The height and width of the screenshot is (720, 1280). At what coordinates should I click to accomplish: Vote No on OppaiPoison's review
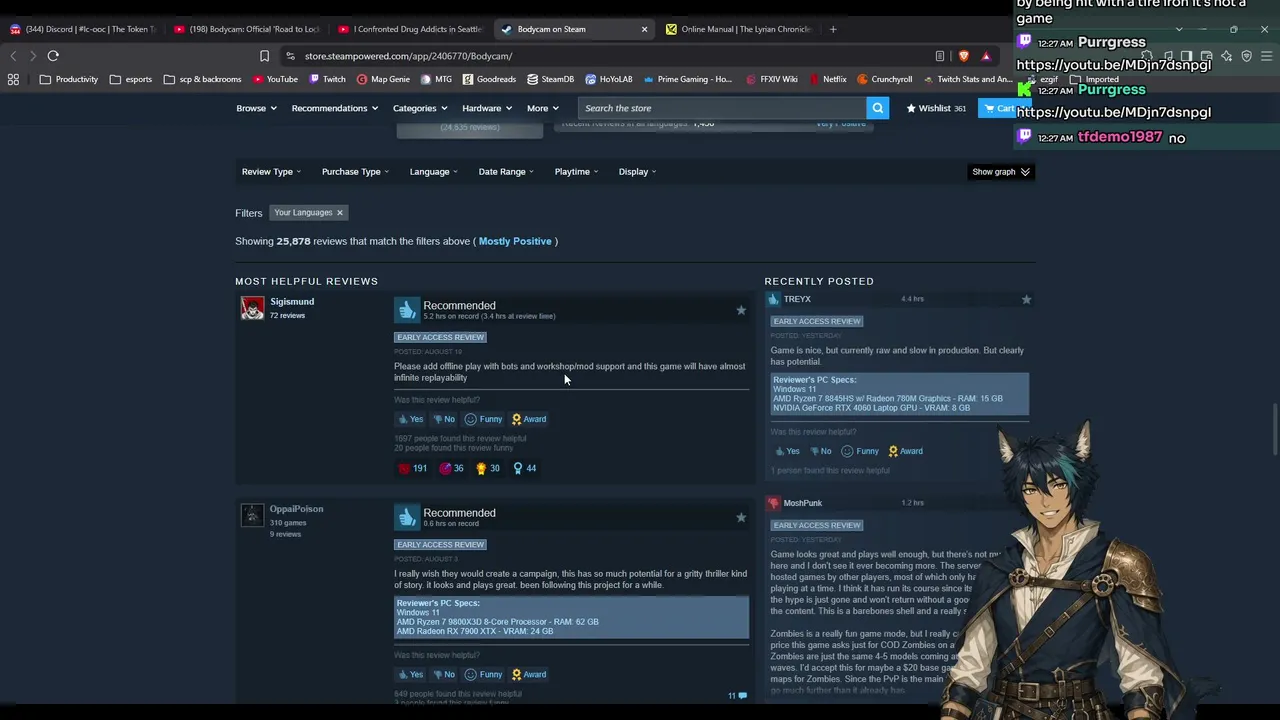pyautogui.click(x=443, y=674)
